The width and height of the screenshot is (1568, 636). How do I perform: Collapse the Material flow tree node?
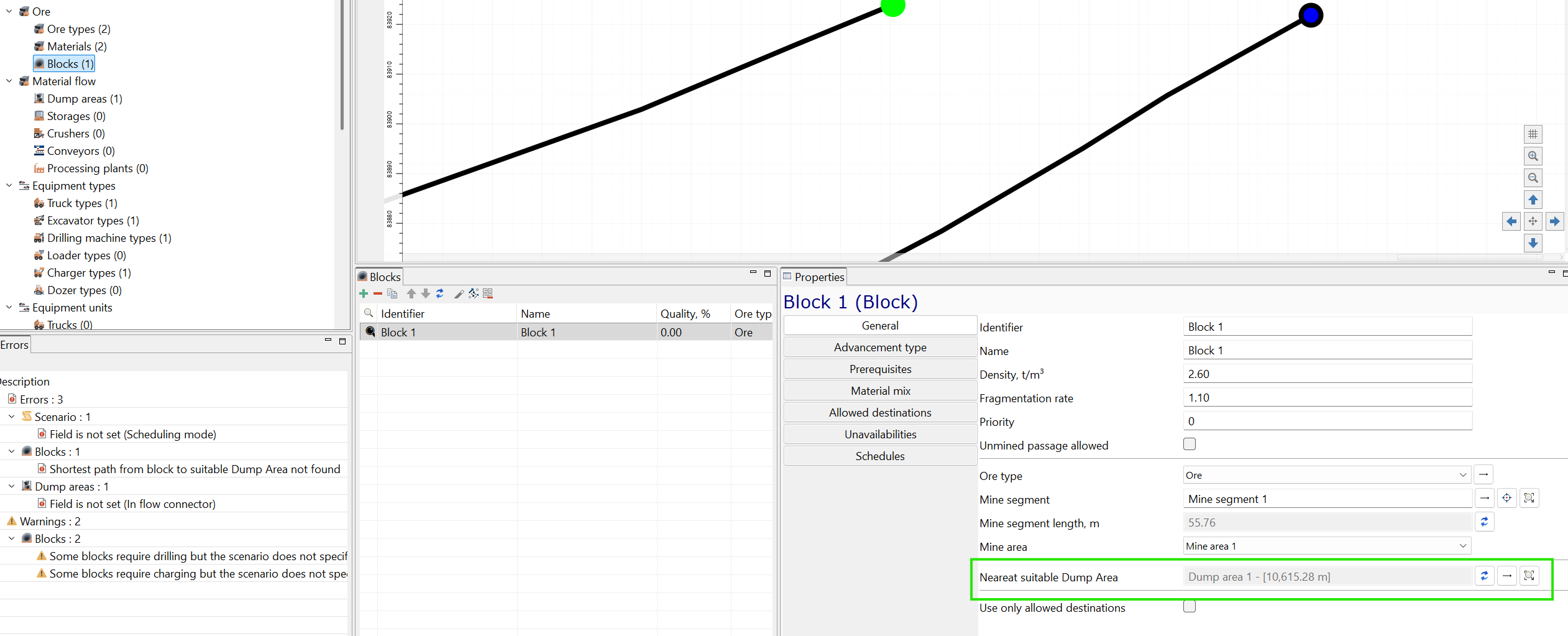(9, 81)
